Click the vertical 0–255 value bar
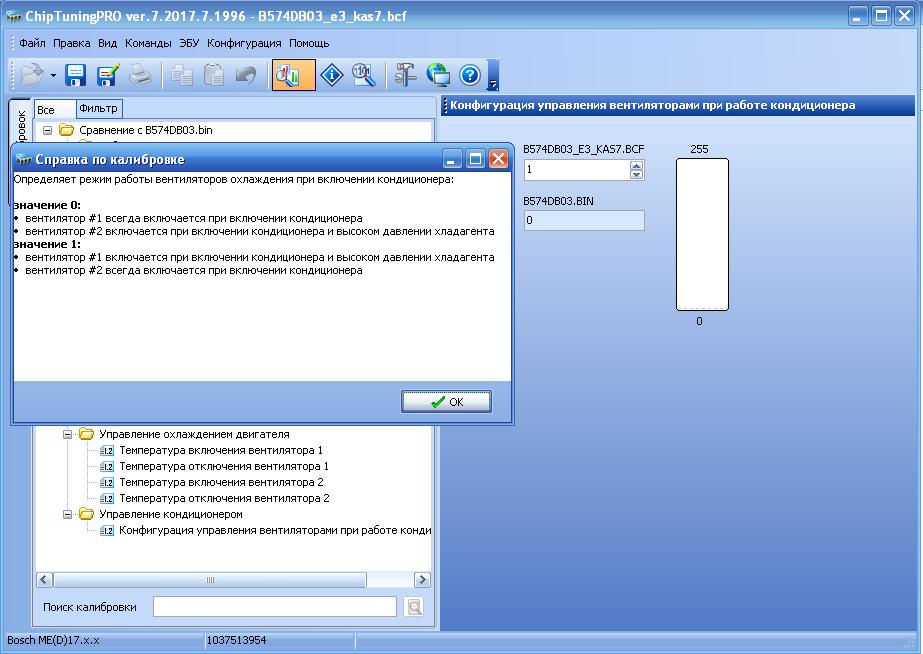Viewport: 923px width, 654px height. tap(702, 234)
